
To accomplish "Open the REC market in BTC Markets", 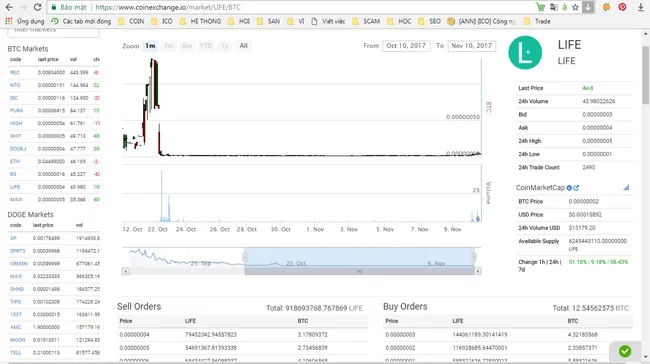I will 15,73.
